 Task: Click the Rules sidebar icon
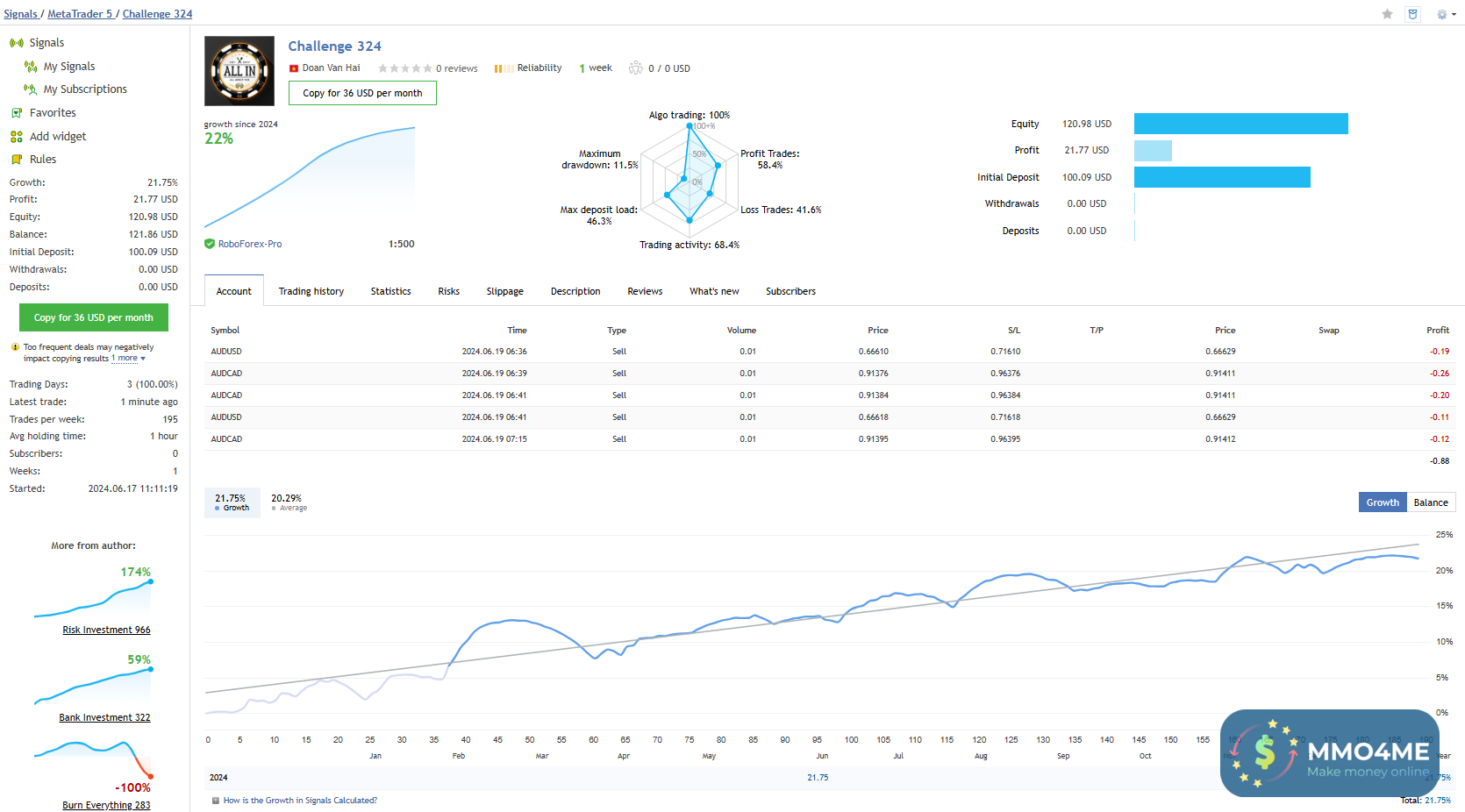coord(17,160)
